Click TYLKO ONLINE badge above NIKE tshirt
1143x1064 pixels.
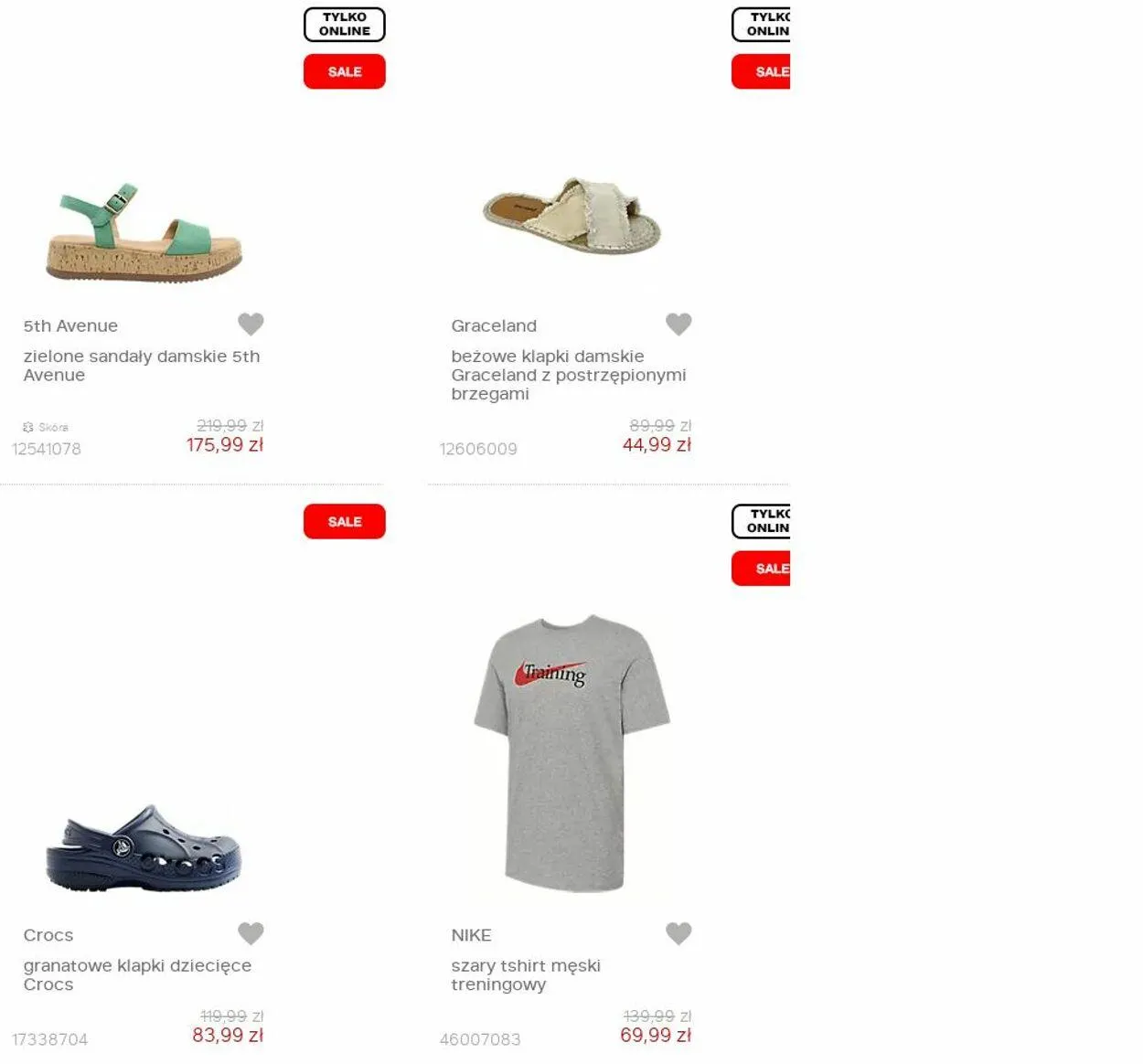pyautogui.click(x=761, y=521)
